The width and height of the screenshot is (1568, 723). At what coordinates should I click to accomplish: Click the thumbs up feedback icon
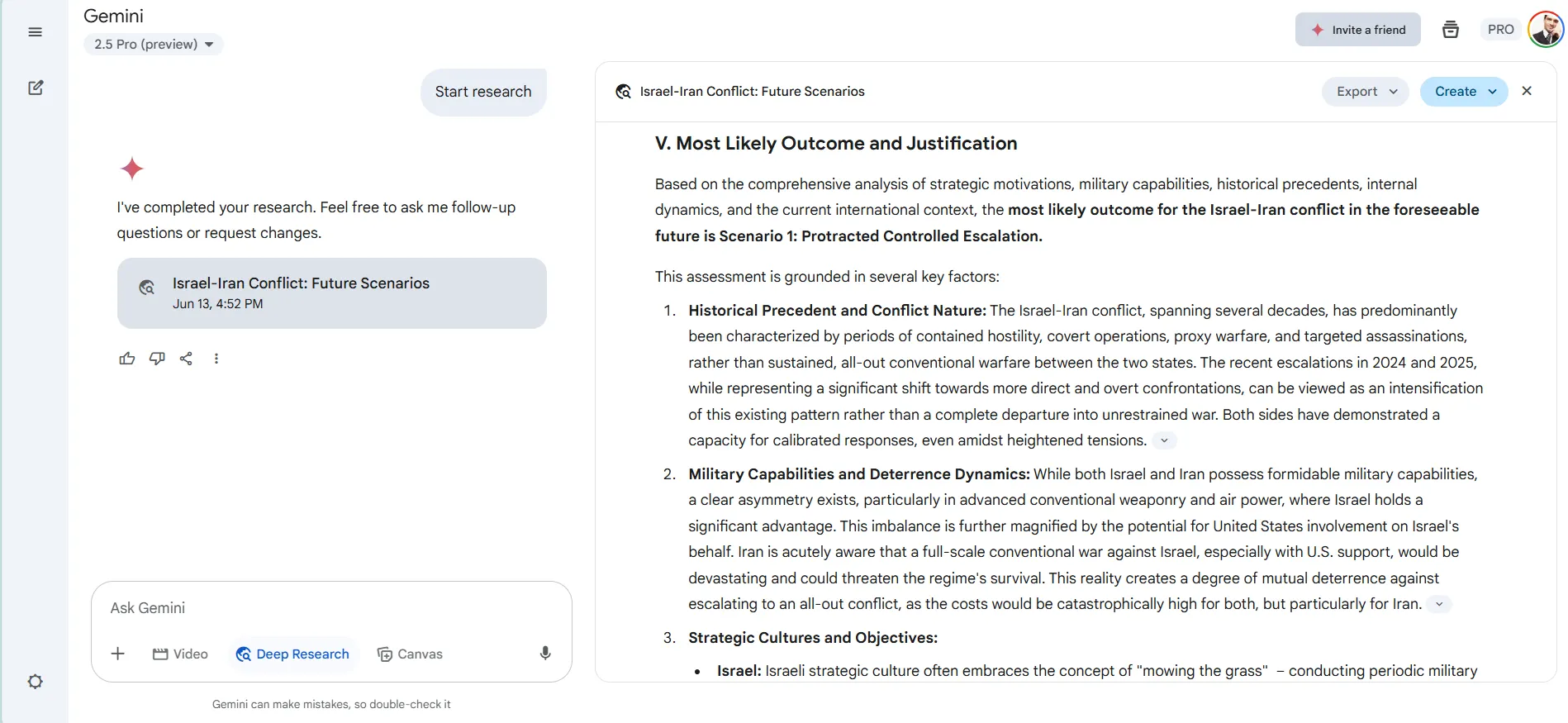tap(126, 359)
